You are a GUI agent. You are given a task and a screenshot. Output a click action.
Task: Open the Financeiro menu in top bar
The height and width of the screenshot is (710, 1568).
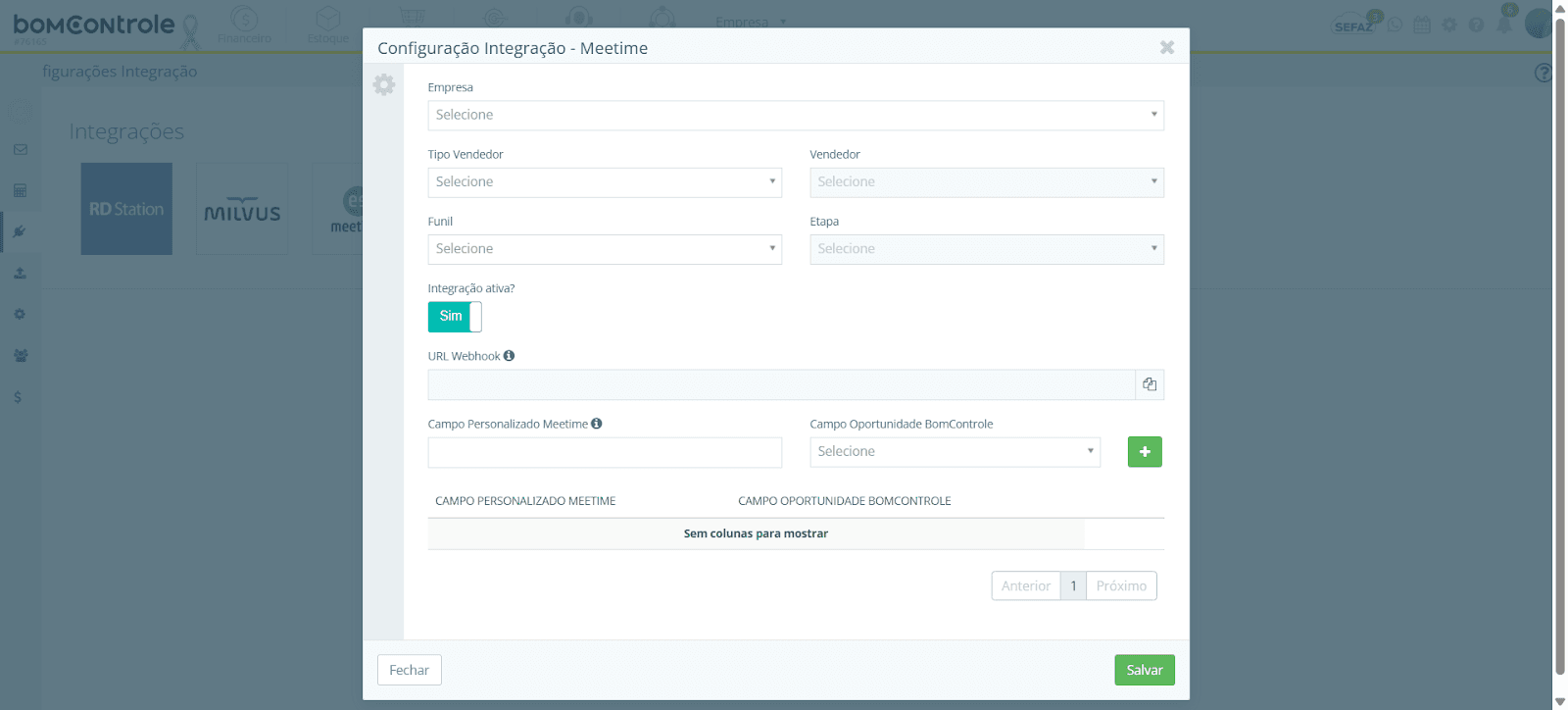click(245, 25)
